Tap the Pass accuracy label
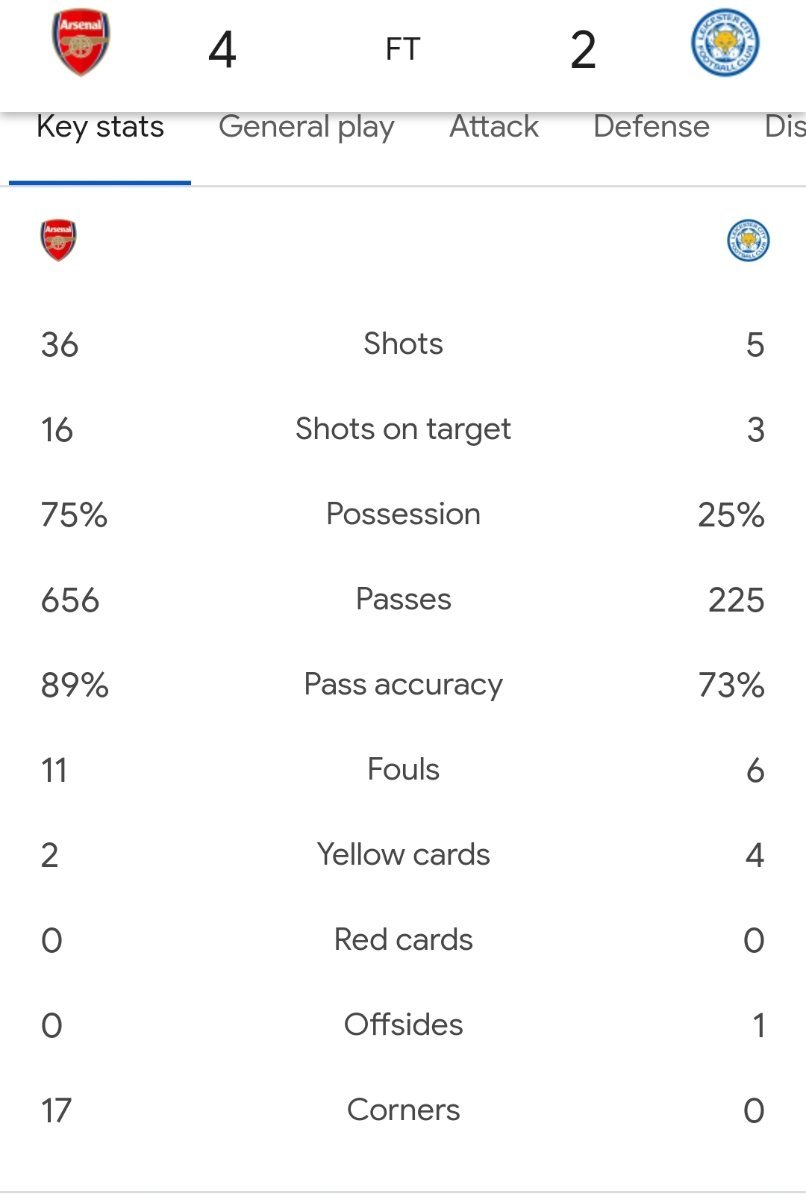 click(x=403, y=685)
